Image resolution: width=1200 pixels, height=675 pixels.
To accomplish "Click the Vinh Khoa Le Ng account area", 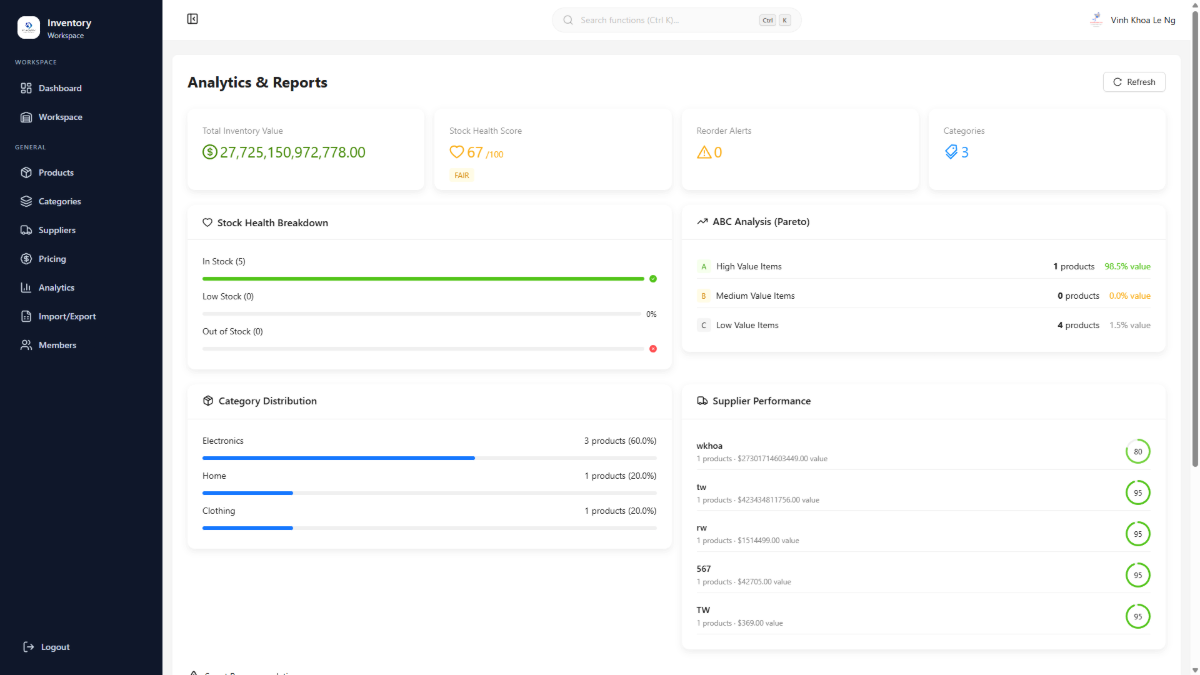I will click(1133, 19).
